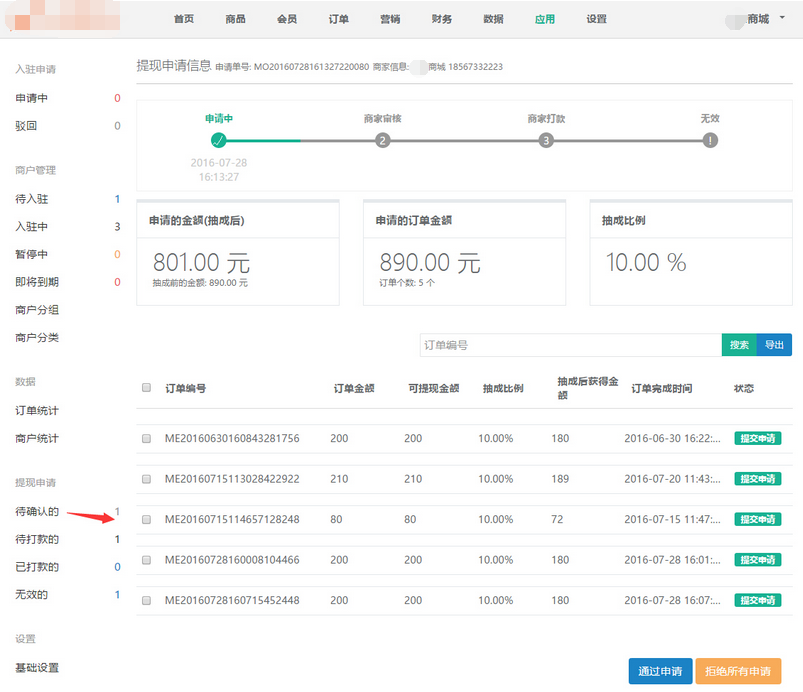
Task: Open the 应用 top navigation menu
Action: point(544,19)
